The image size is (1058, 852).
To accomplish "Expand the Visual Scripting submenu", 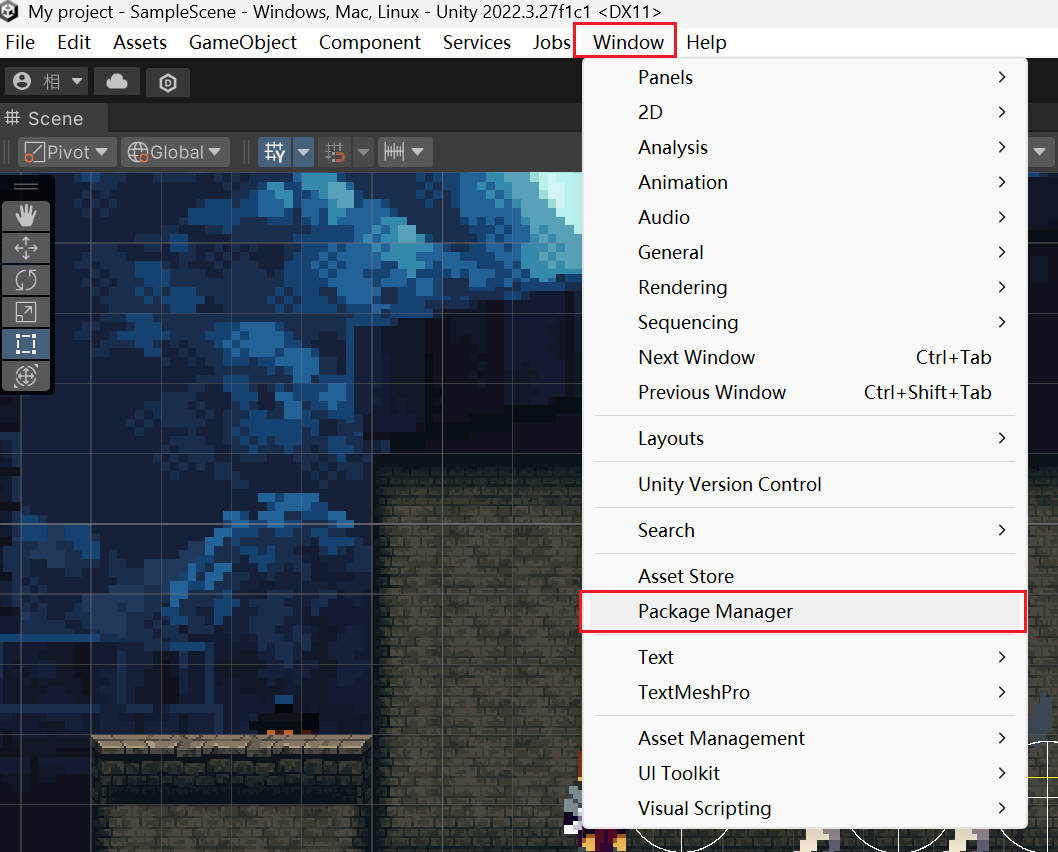I will click(804, 808).
